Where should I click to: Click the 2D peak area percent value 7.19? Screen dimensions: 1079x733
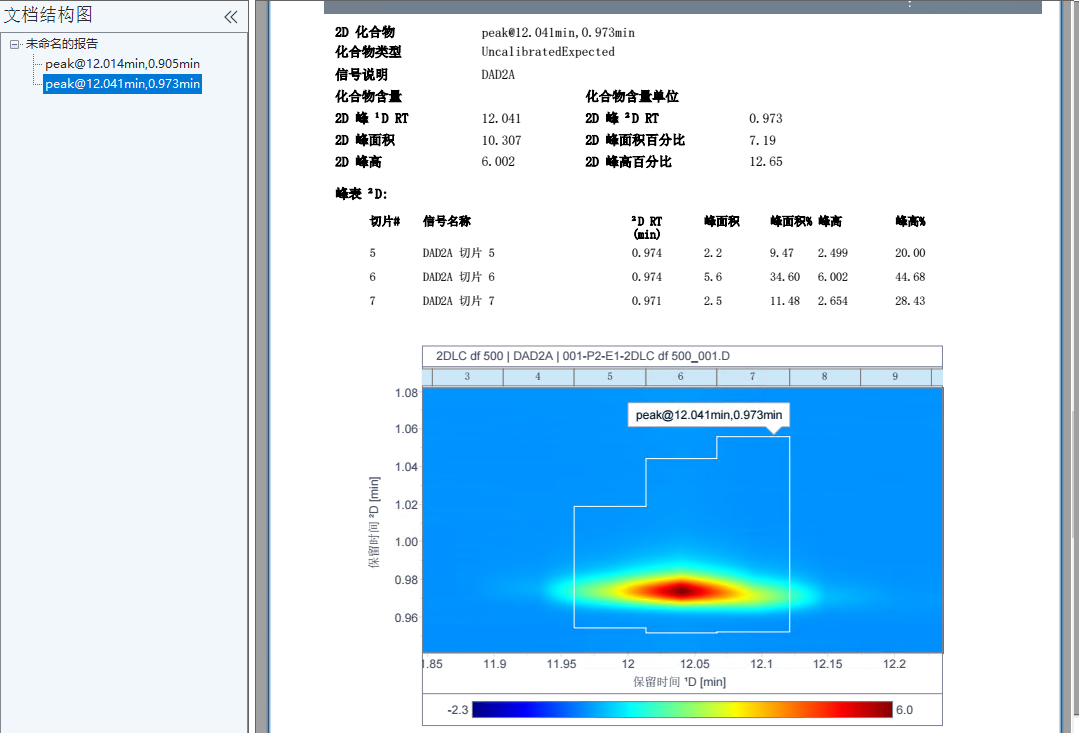pos(762,140)
